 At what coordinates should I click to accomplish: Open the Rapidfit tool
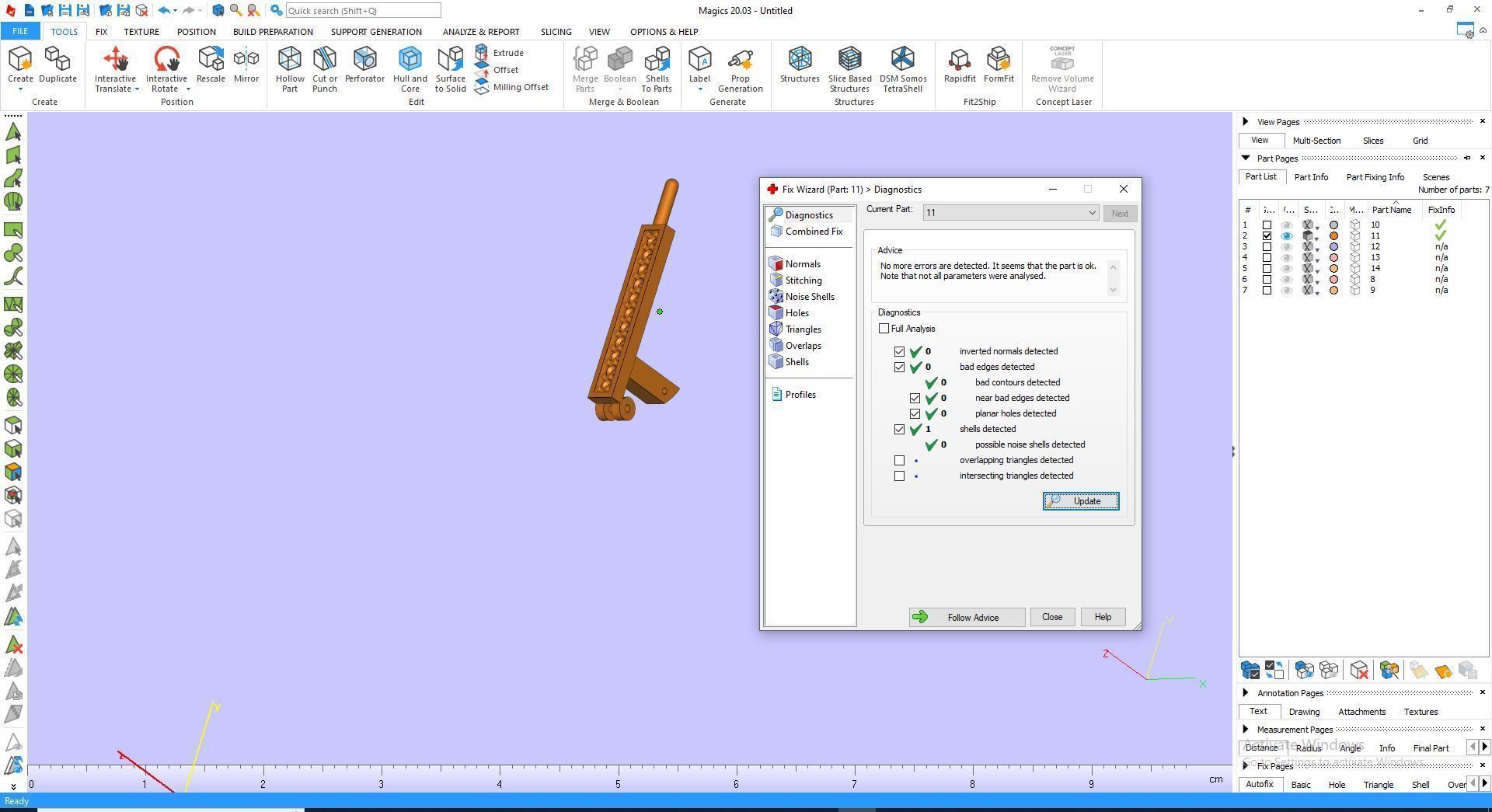coord(960,65)
